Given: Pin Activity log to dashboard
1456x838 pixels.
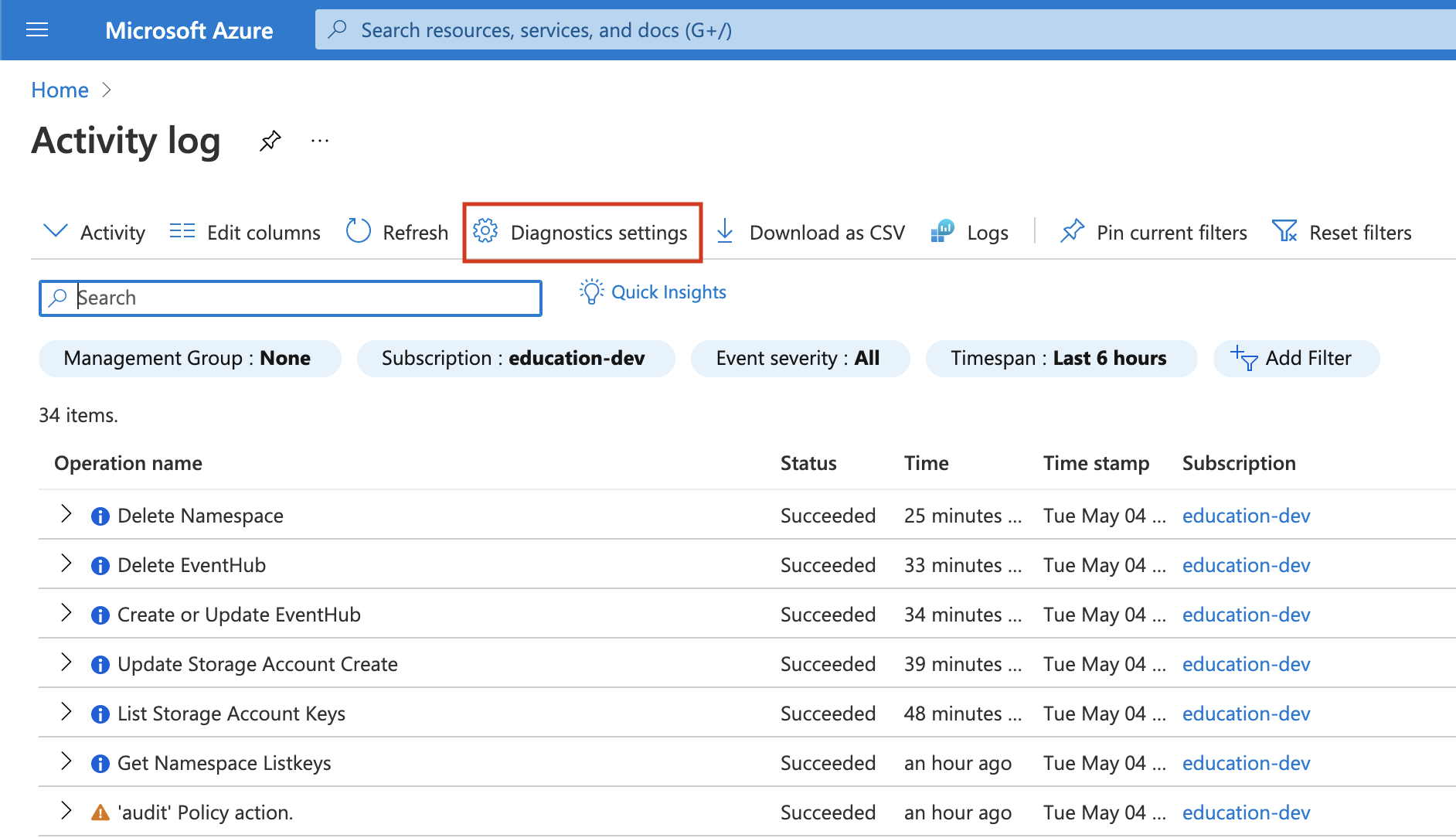Looking at the screenshot, I should (270, 140).
